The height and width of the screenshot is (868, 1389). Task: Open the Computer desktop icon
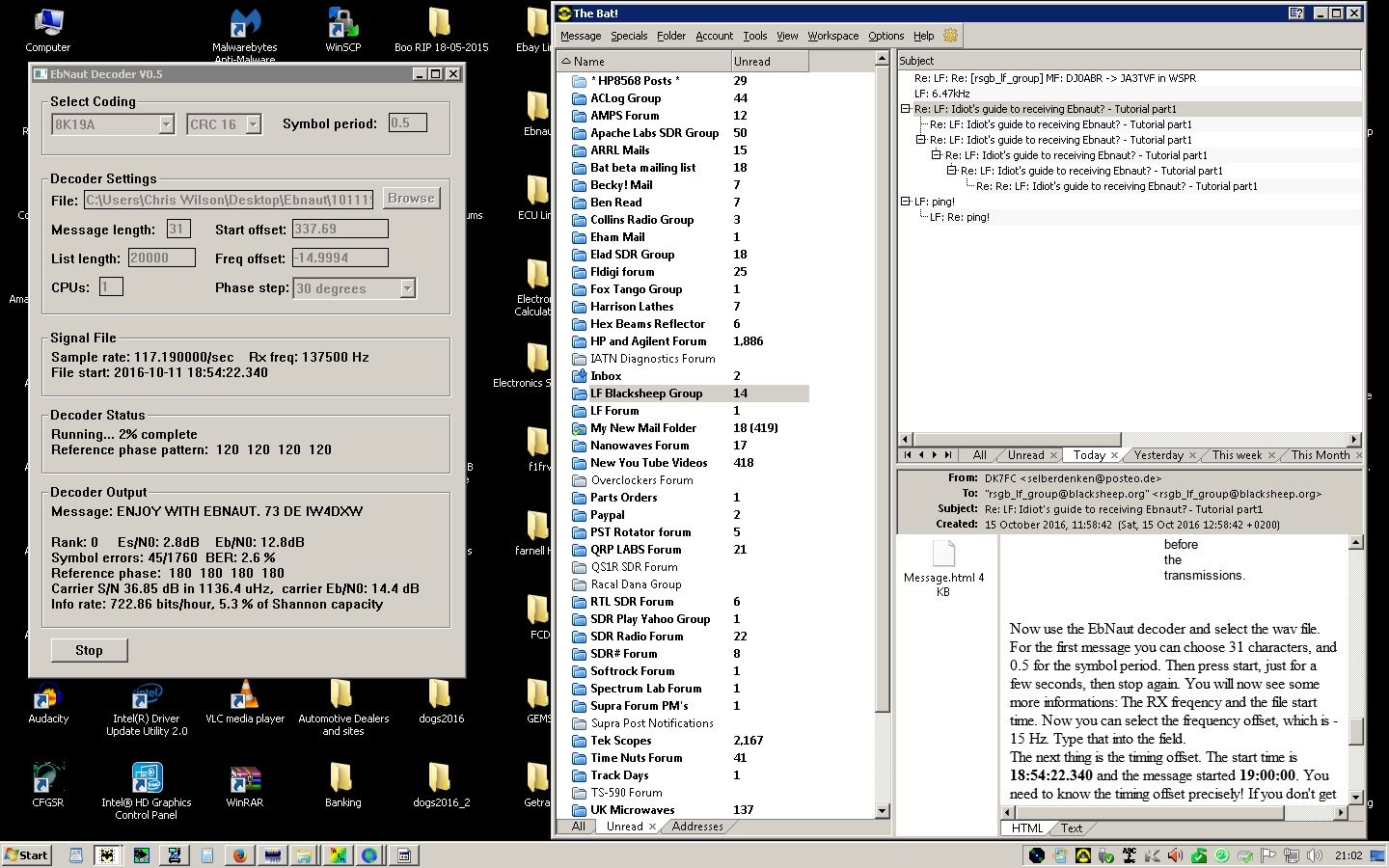click(x=47, y=29)
